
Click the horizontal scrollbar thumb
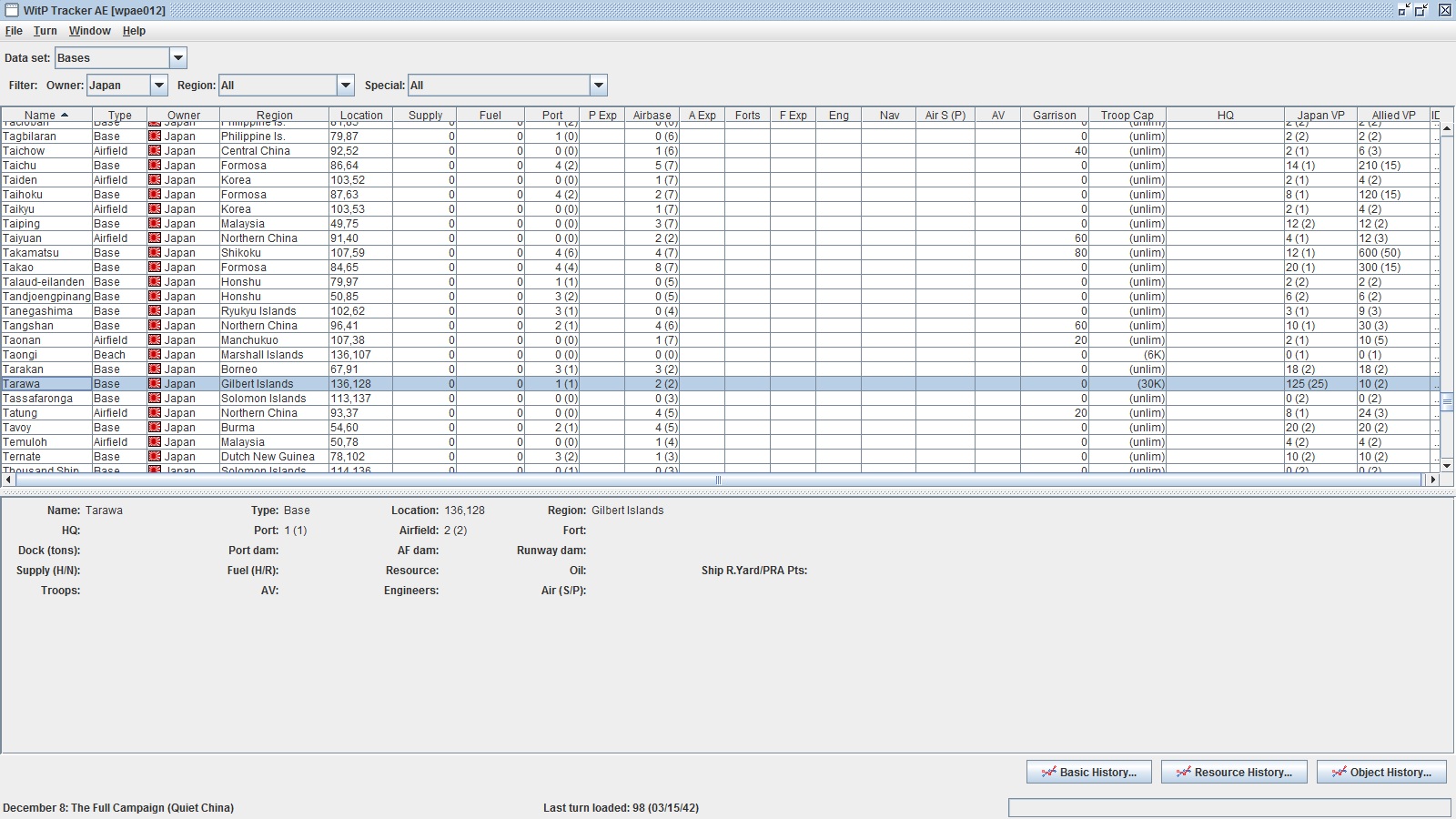pos(719,480)
